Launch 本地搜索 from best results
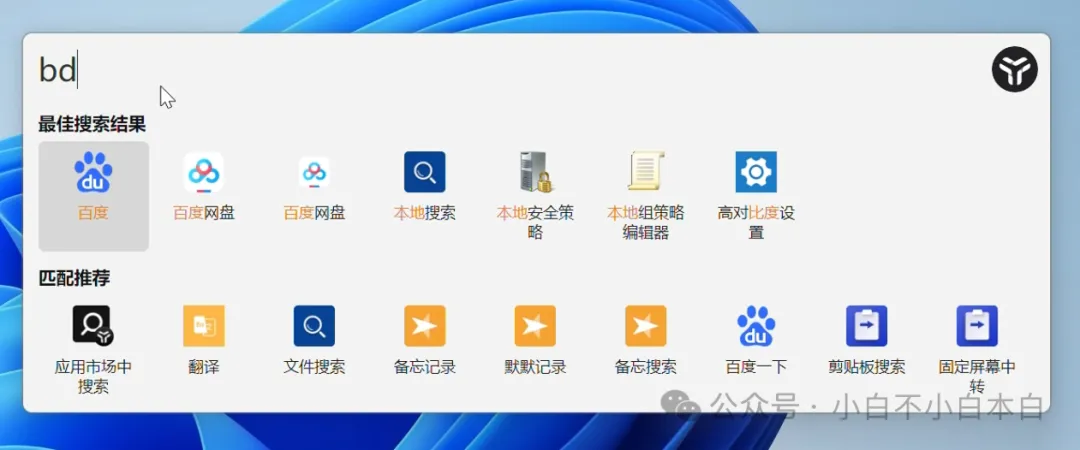The height and width of the screenshot is (450, 1080). click(x=424, y=186)
